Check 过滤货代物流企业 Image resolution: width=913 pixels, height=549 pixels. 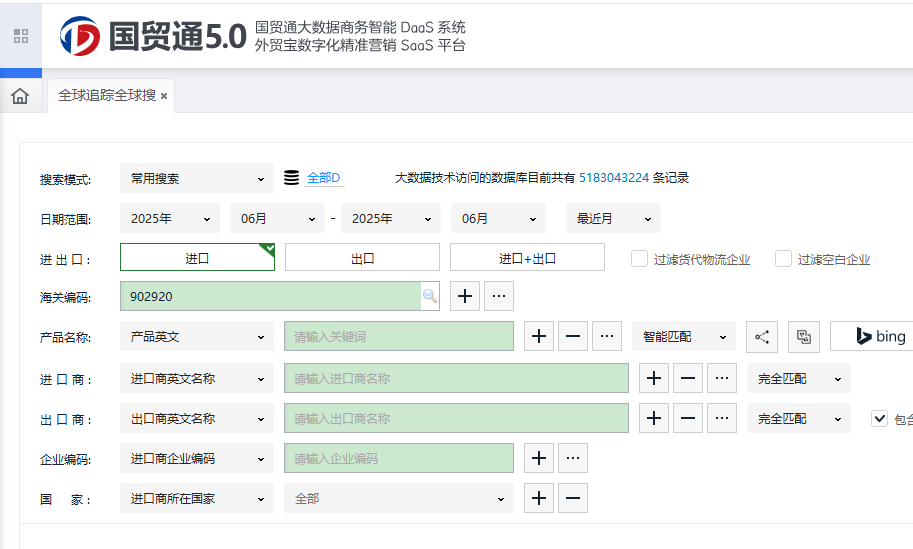(x=639, y=259)
